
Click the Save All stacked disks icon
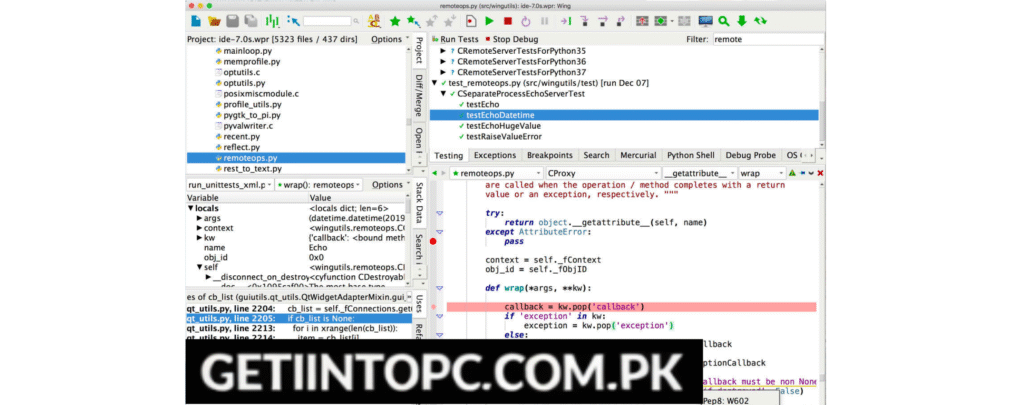coord(251,21)
